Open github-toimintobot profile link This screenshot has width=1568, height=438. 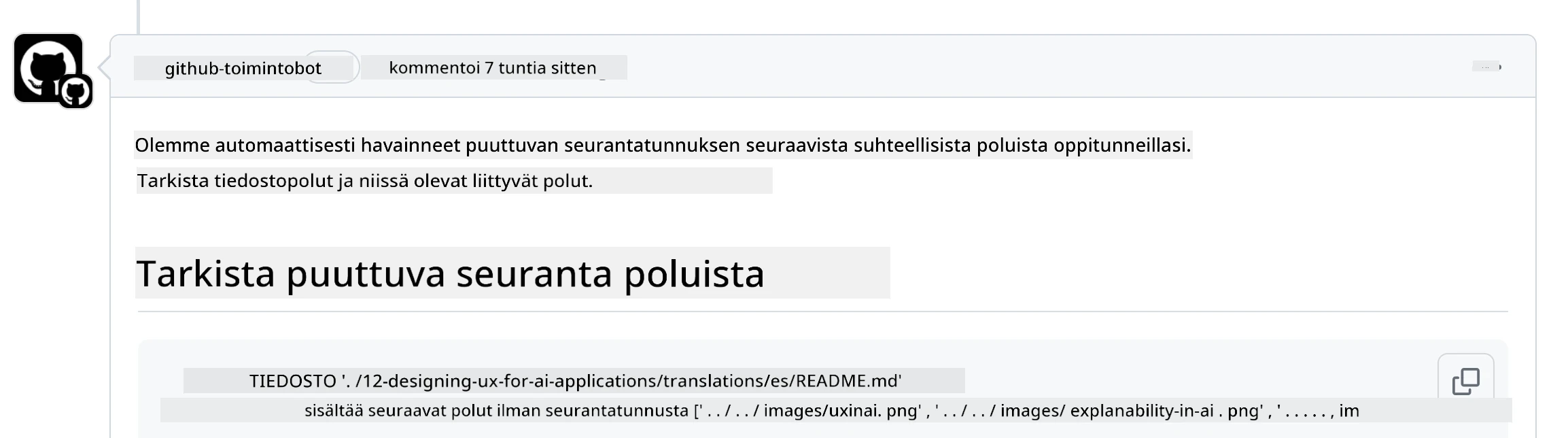click(243, 68)
